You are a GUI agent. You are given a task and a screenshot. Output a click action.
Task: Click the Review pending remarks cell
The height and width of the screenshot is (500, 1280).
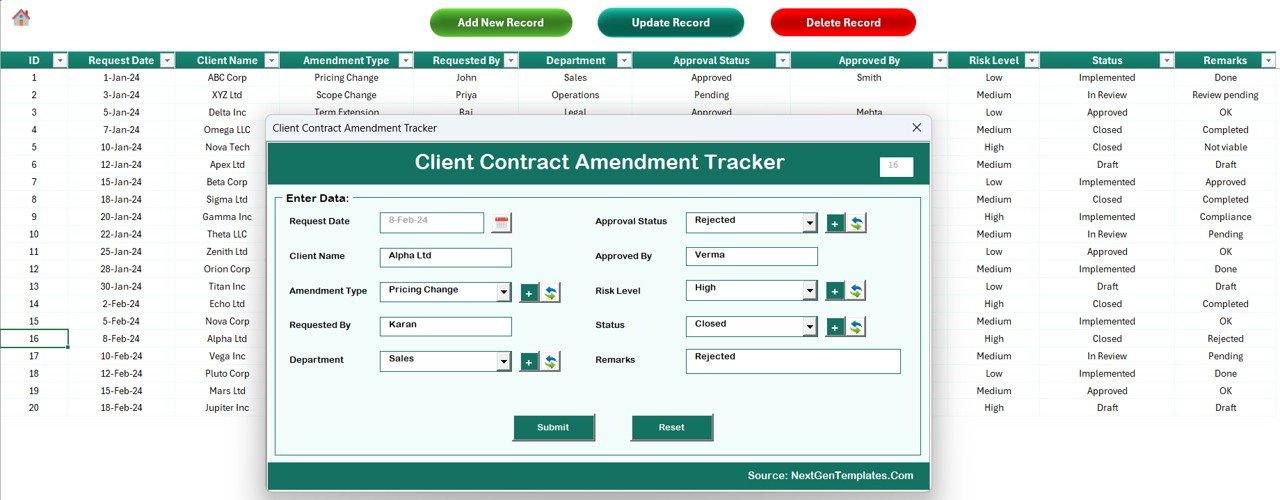tap(1225, 95)
